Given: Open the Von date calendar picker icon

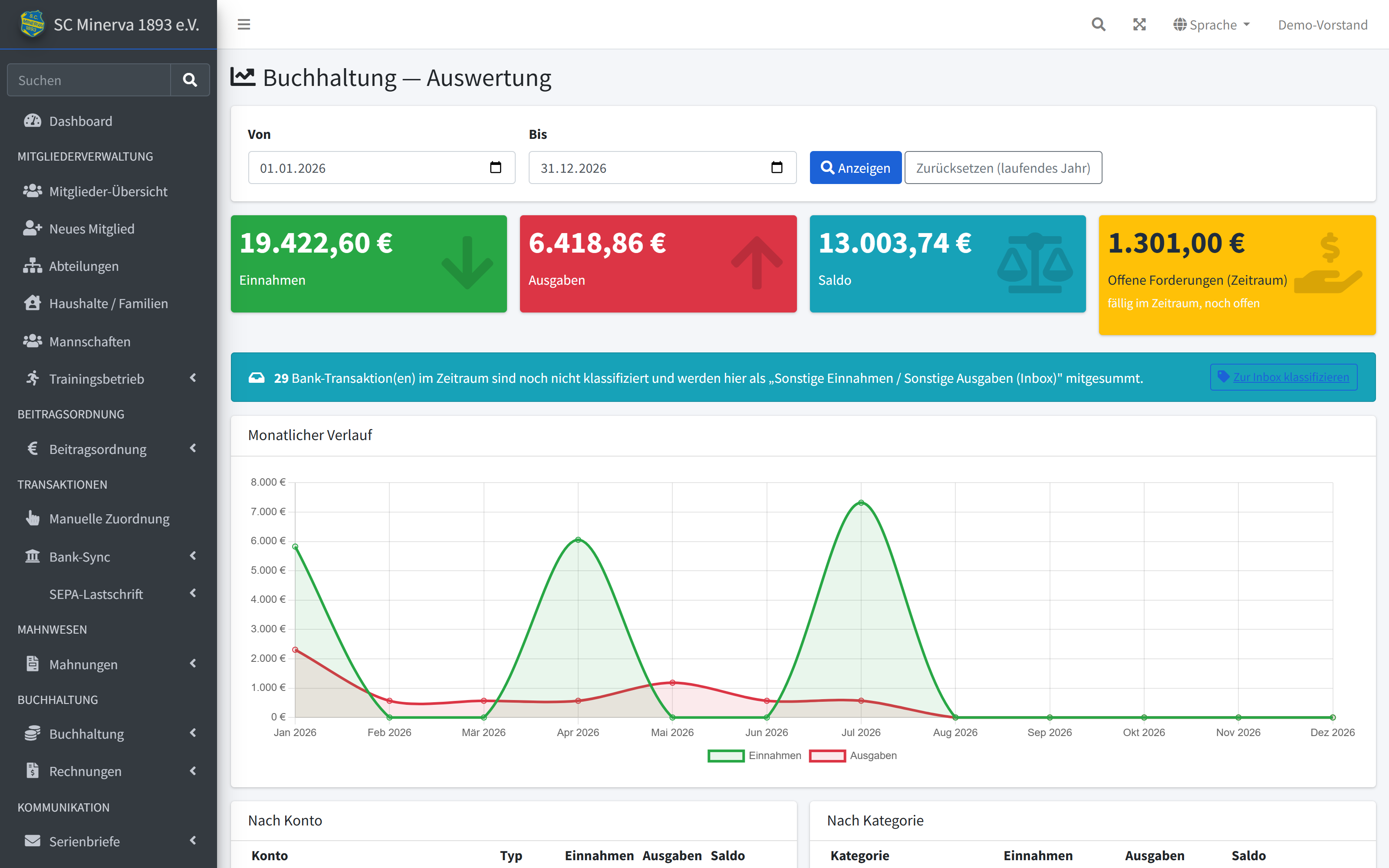Looking at the screenshot, I should tap(495, 168).
